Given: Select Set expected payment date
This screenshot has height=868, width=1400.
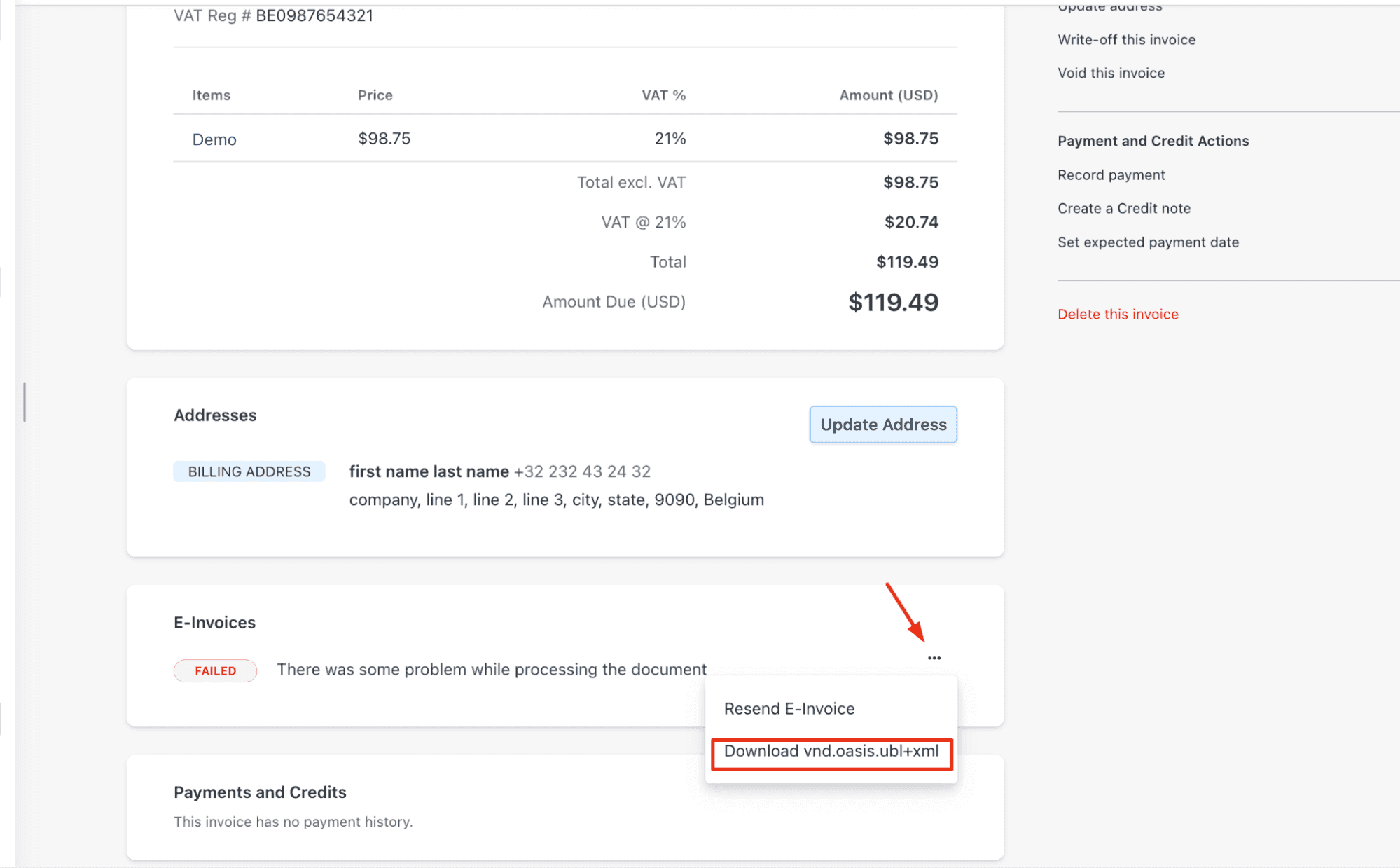Looking at the screenshot, I should [x=1148, y=242].
